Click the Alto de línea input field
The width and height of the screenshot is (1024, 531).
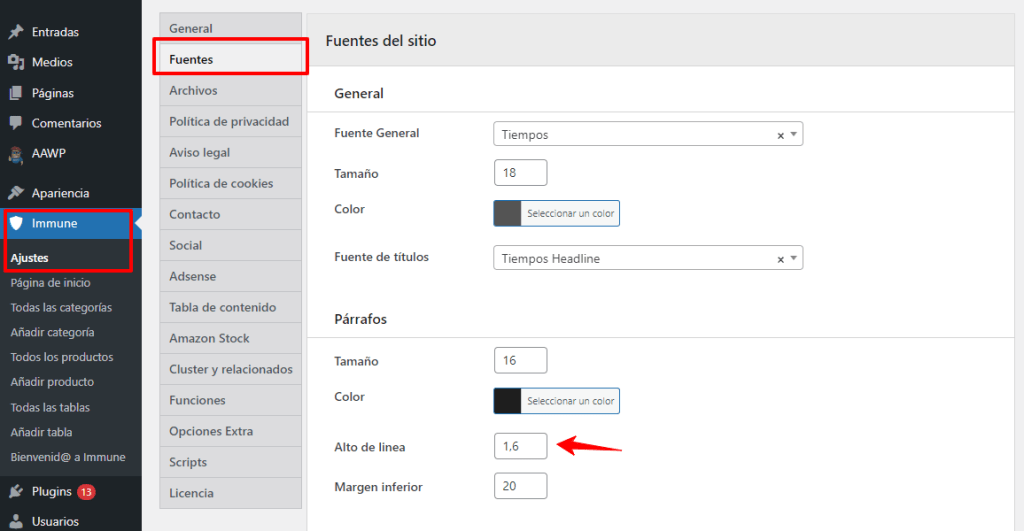(x=520, y=446)
